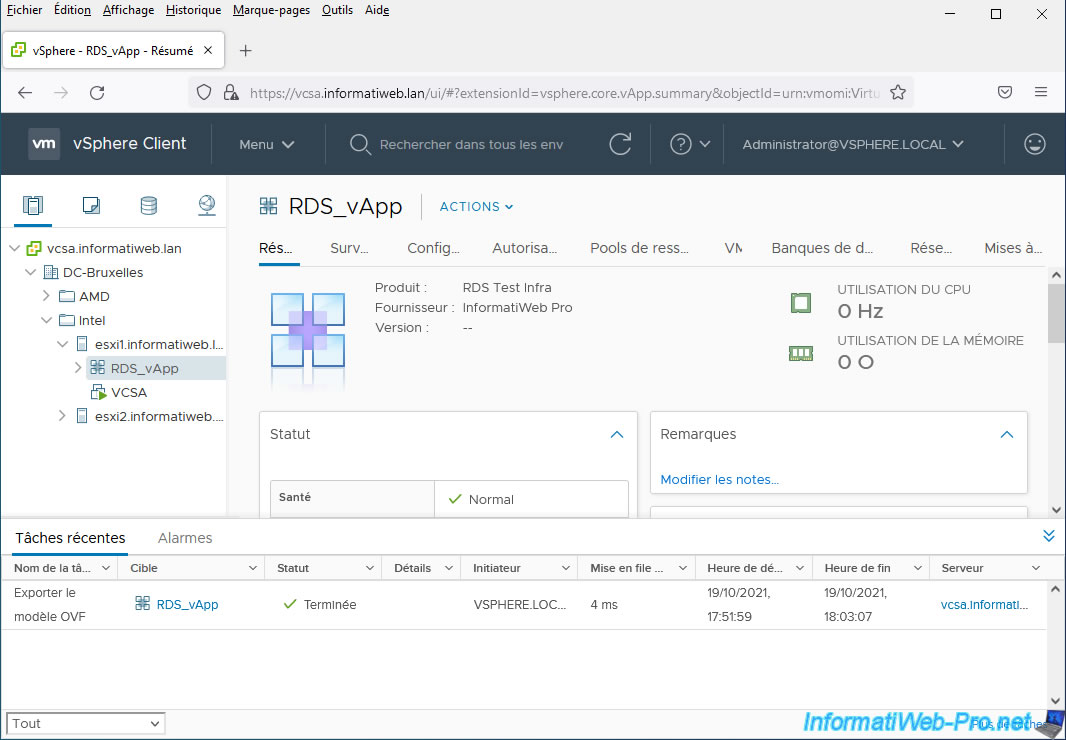Close the vSphere RDS_vApp browser tab
The width and height of the screenshot is (1066, 740).
tap(208, 50)
